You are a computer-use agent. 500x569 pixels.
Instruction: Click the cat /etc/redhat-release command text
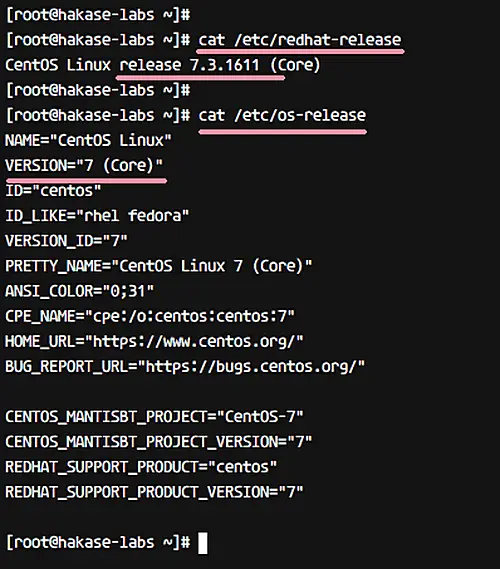[x=300, y=40]
